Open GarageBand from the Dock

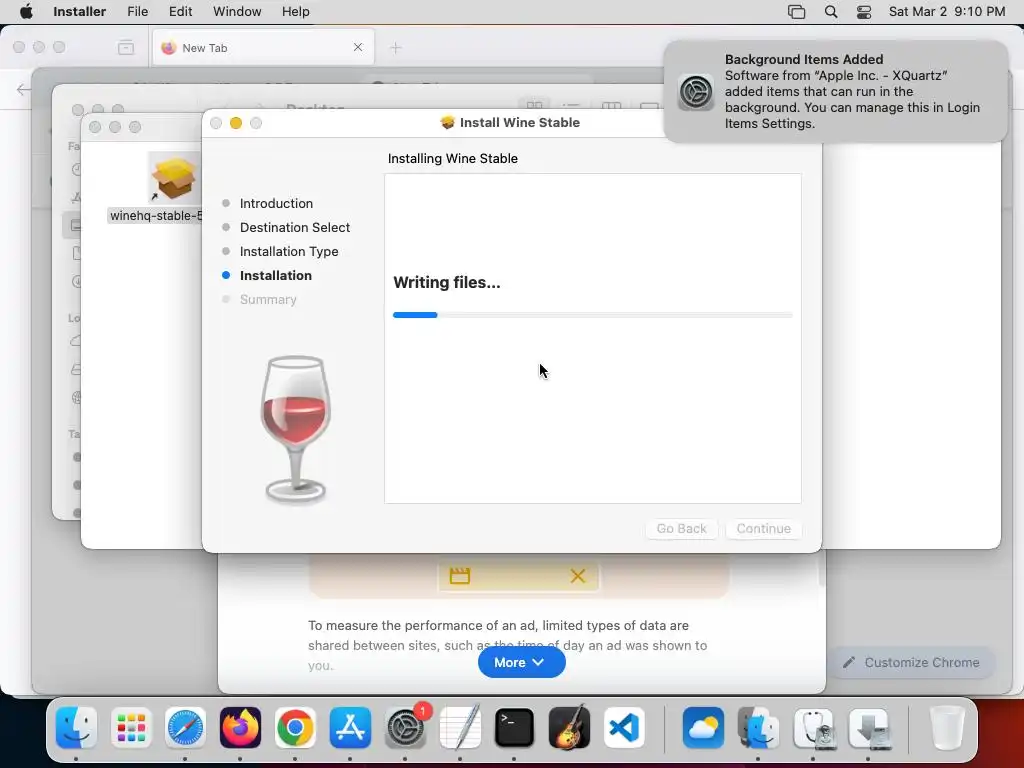569,728
